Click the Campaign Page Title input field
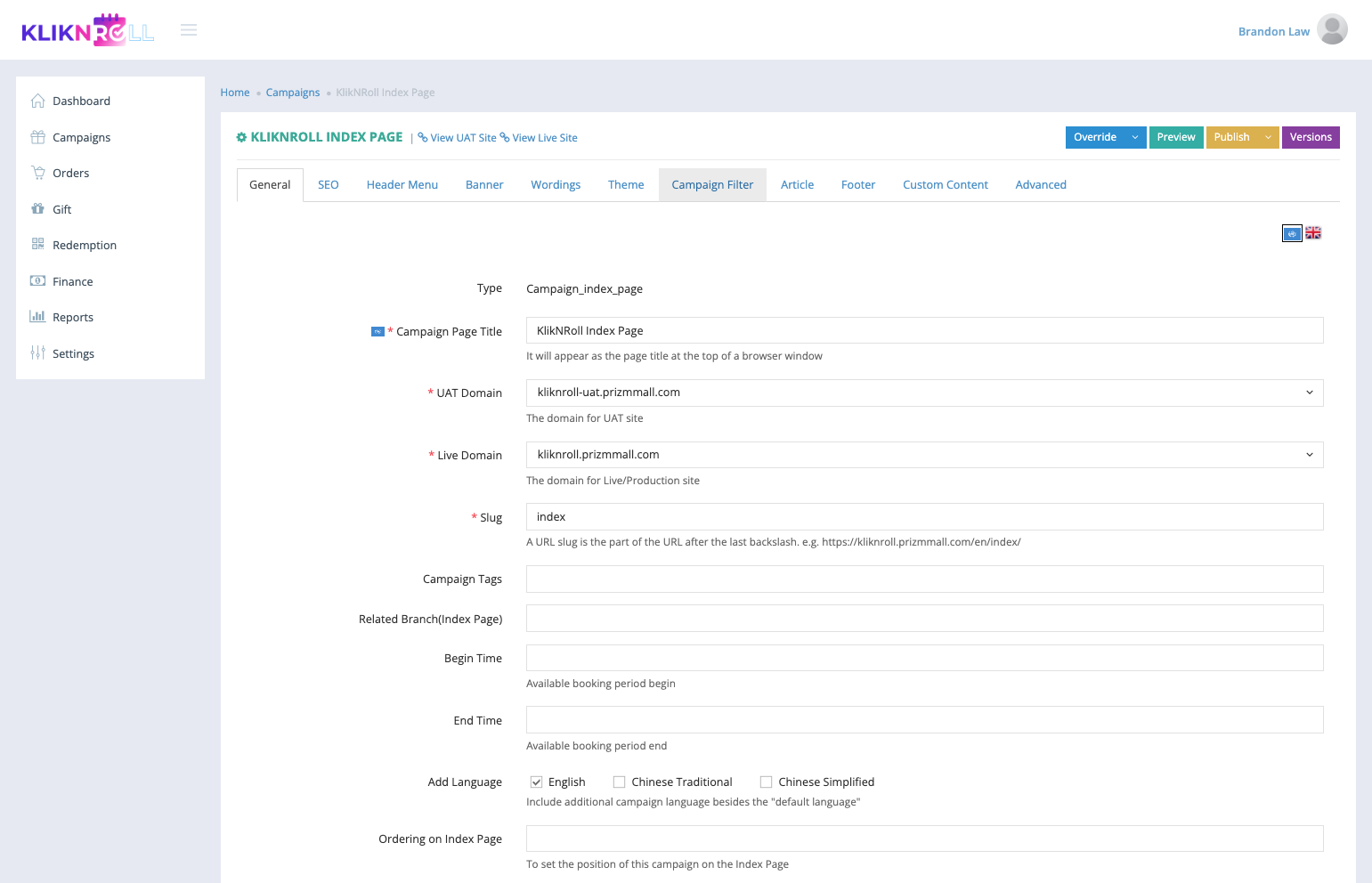1372x883 pixels. (x=924, y=330)
